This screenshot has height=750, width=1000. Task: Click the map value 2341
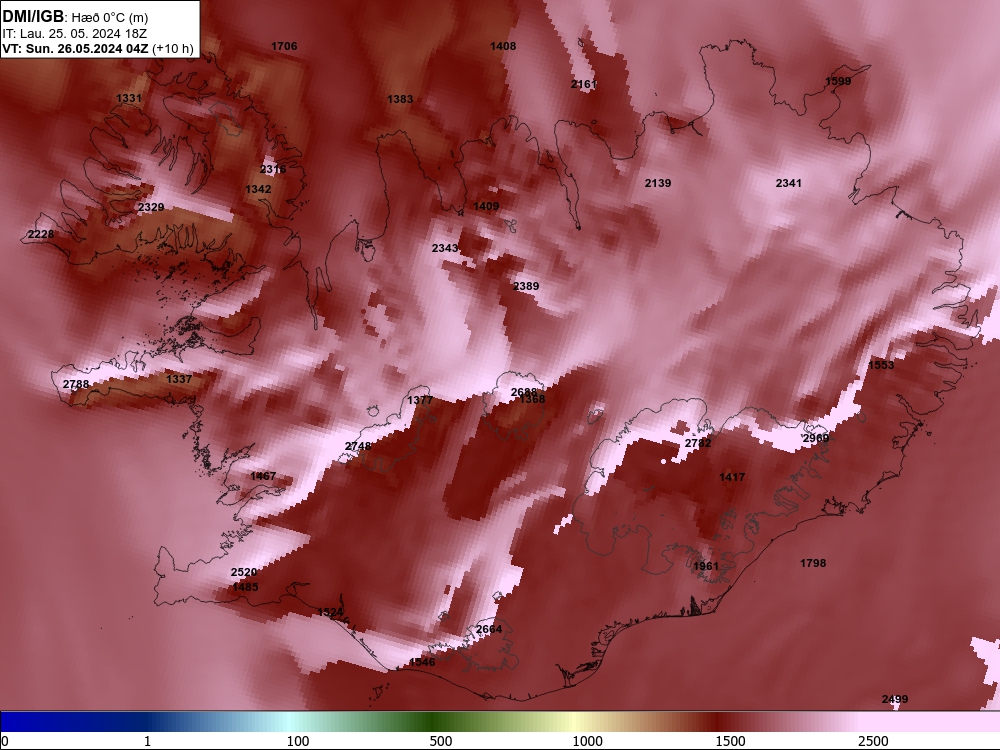coord(788,183)
